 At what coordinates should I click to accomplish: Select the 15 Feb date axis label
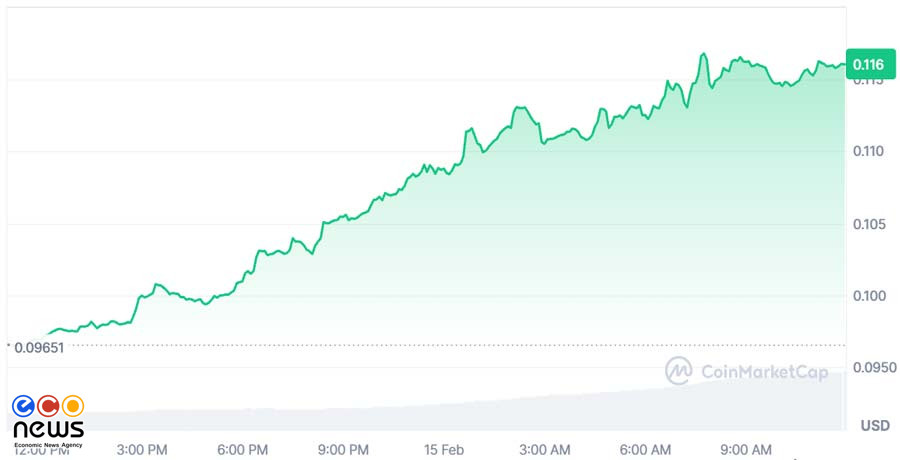(445, 448)
